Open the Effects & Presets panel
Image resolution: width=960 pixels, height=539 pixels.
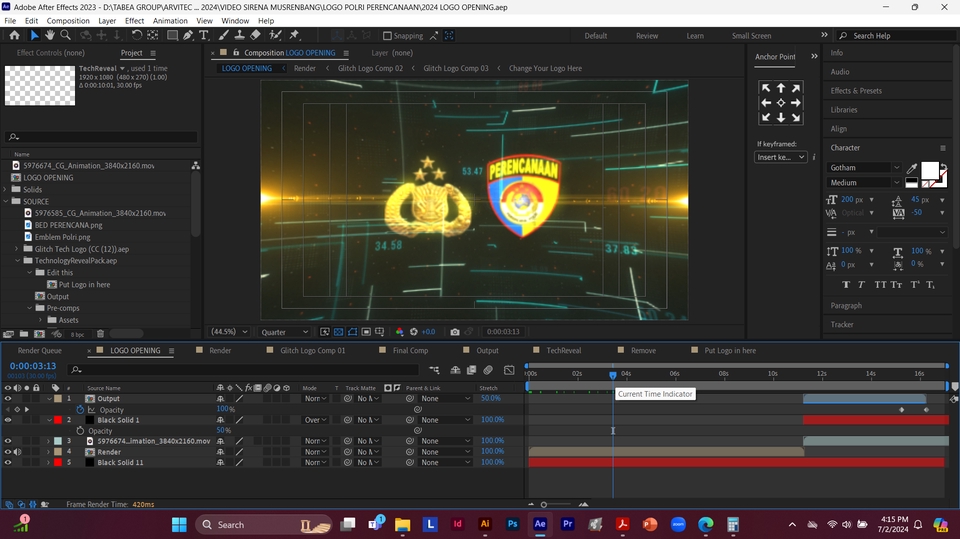(x=856, y=91)
